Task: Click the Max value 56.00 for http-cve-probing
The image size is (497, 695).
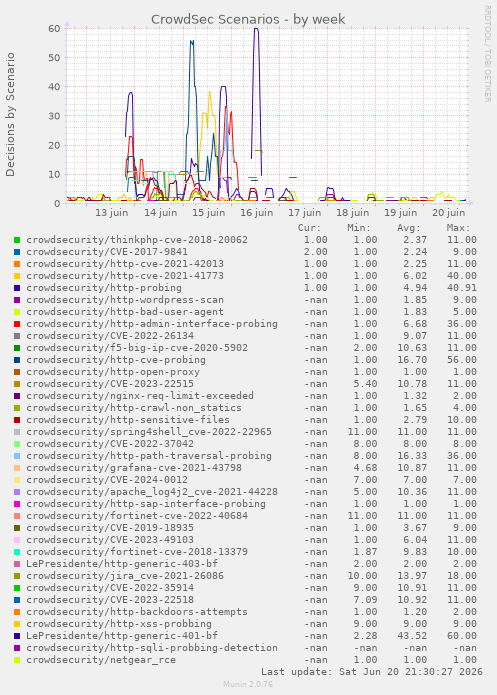Action: click(462, 360)
